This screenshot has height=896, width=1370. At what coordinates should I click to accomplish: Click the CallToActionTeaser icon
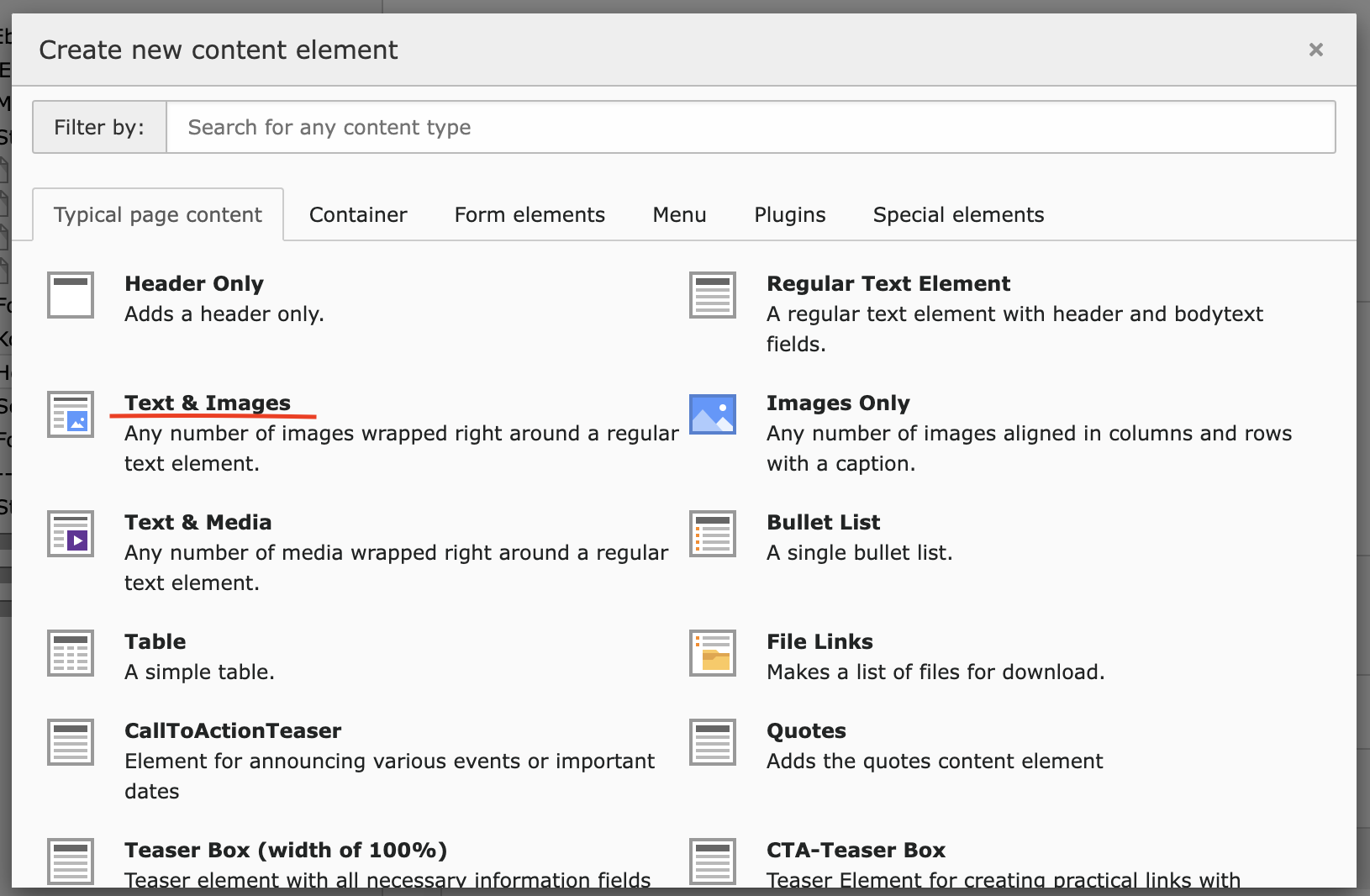(x=71, y=742)
